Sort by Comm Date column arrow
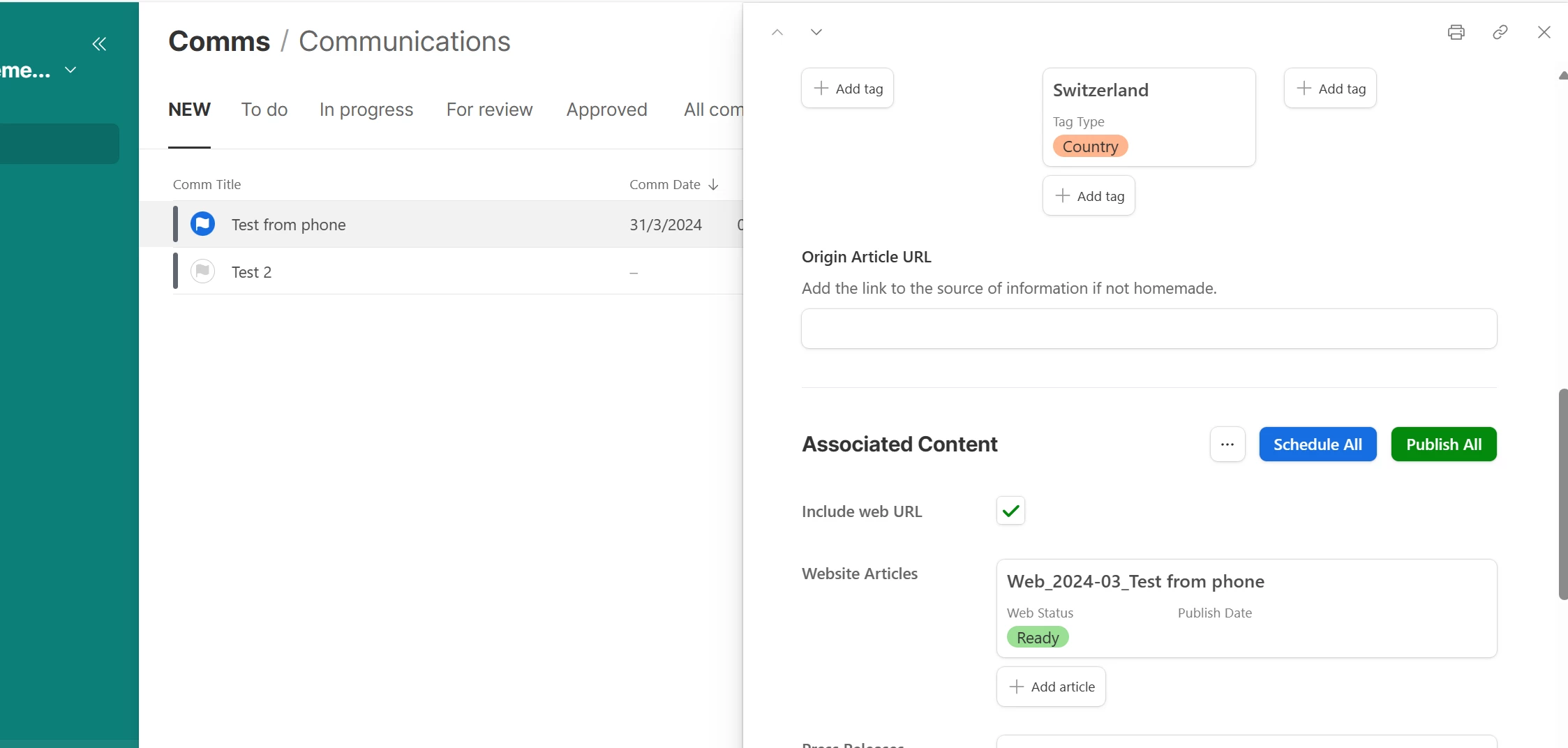Viewport: 1568px width, 748px height. pyautogui.click(x=713, y=185)
